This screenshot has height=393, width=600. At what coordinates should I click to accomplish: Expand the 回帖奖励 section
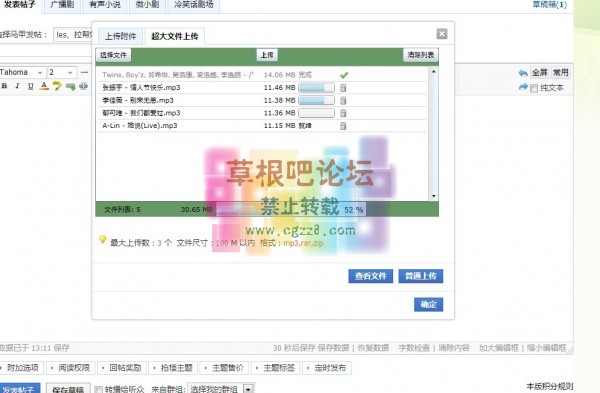click(x=122, y=368)
